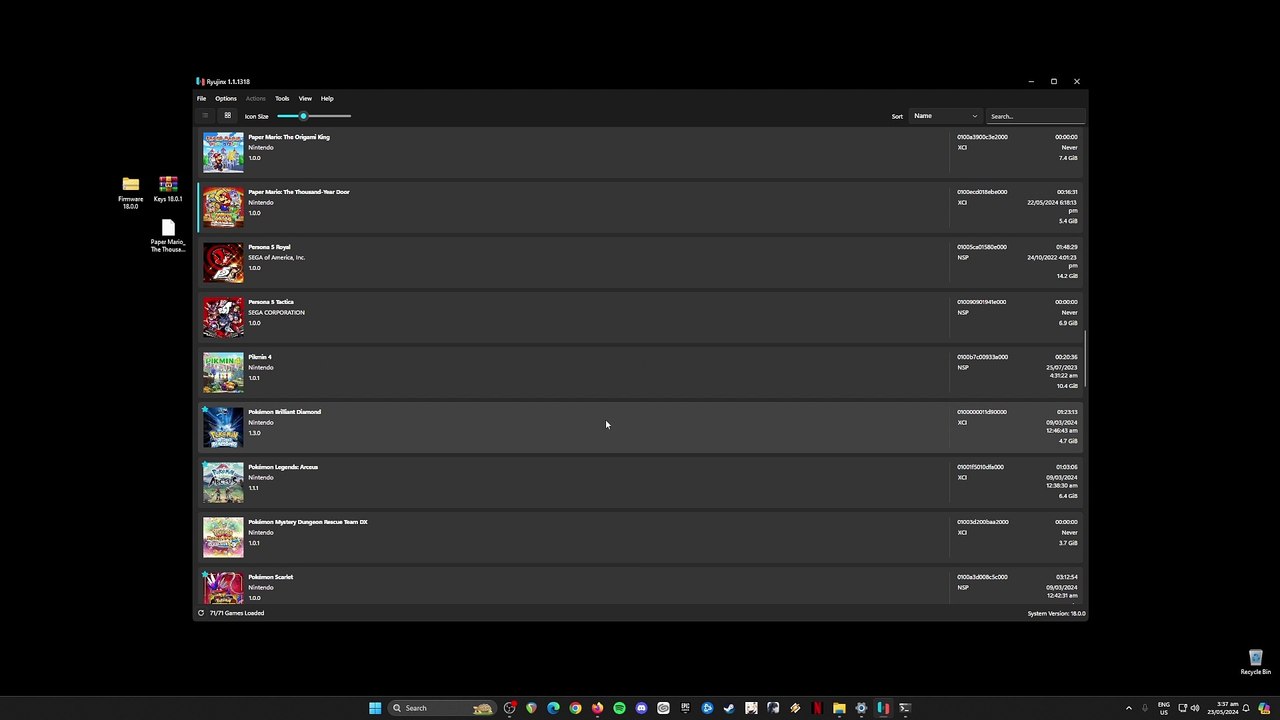Select Paper Mario: The Thousand-Year Door cover art

[223, 207]
